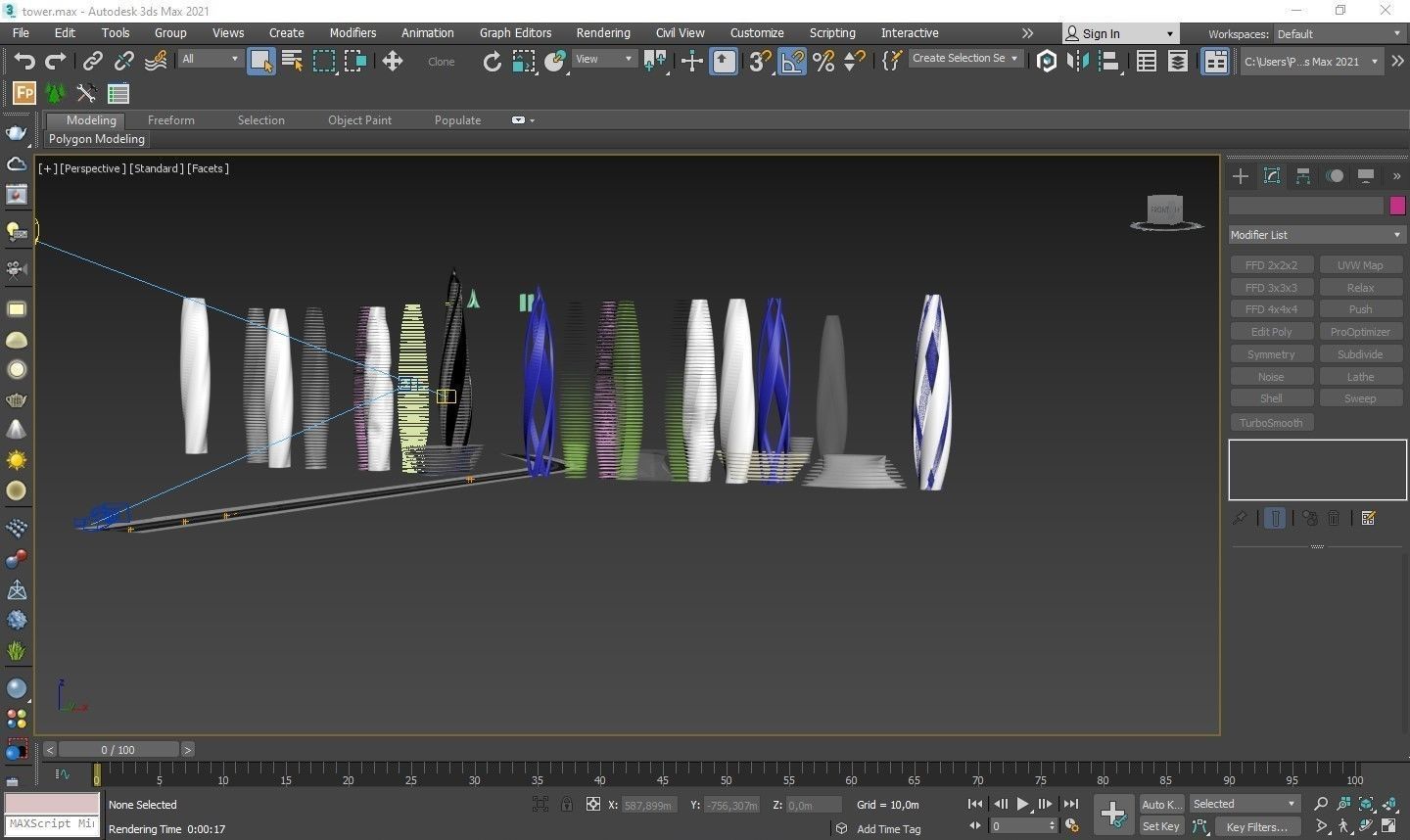The height and width of the screenshot is (840, 1410).
Task: Switch to the Object Paint ribbon tab
Action: (x=359, y=120)
